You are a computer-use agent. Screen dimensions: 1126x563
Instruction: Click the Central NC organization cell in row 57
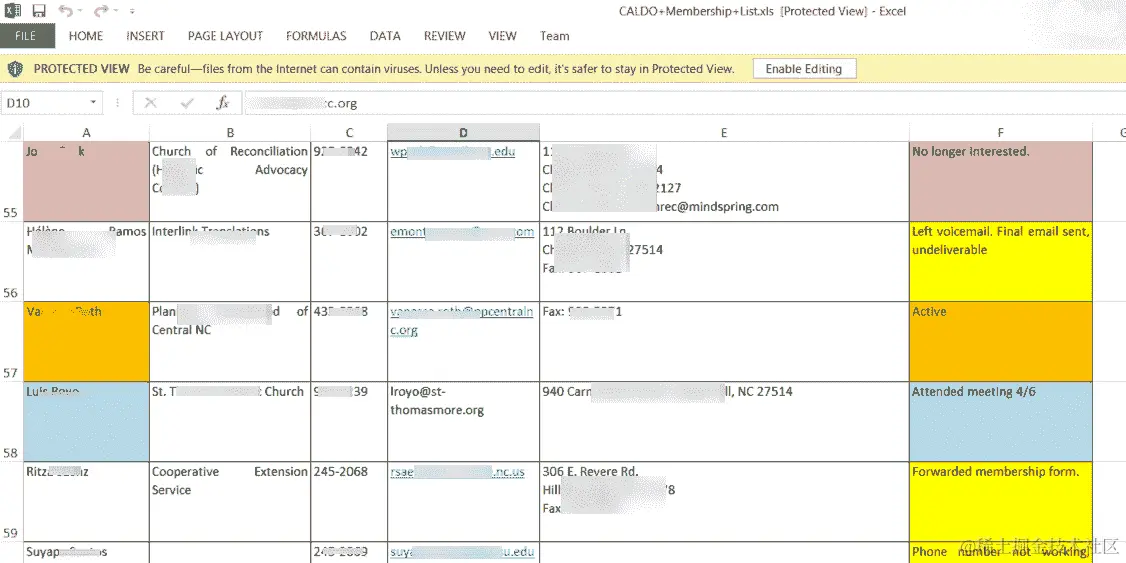tap(230, 341)
